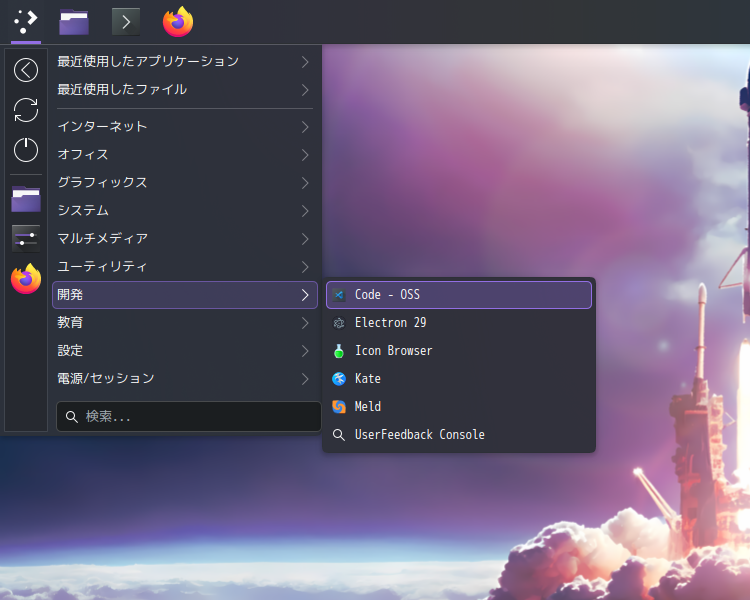Open the folder favorite in launcher sidebar
This screenshot has width=750, height=600.
pos(26,199)
